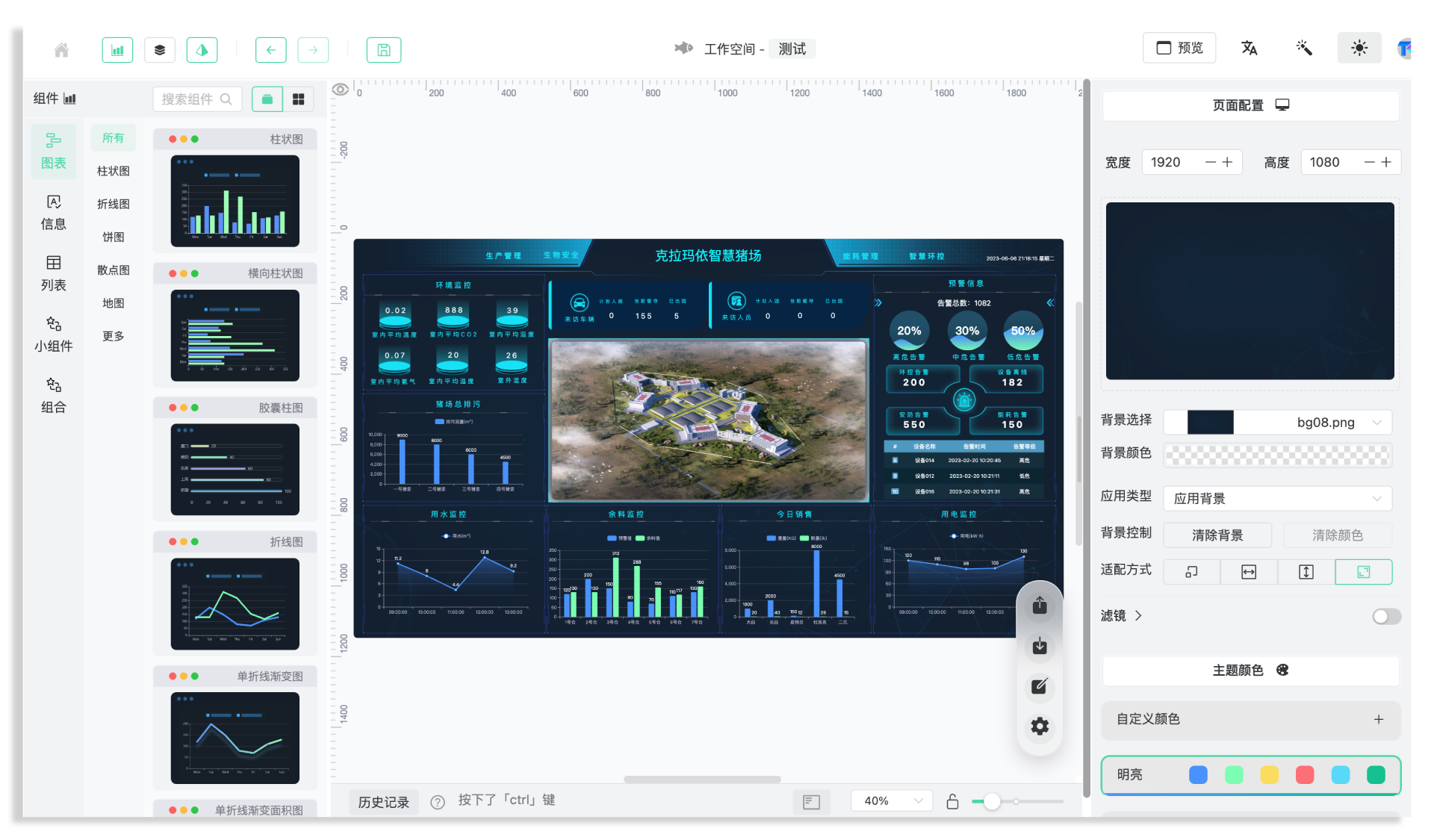Click the 清除背景 button

click(1217, 535)
